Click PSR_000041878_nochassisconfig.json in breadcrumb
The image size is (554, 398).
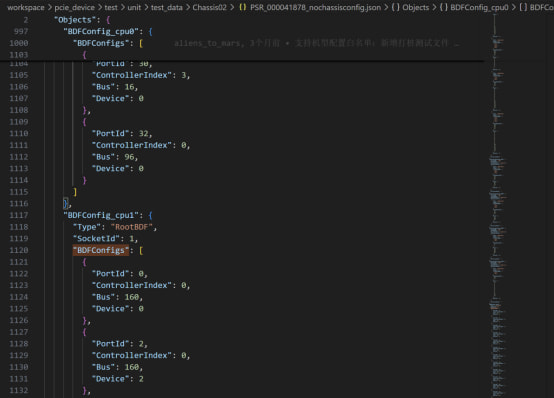(x=316, y=7)
